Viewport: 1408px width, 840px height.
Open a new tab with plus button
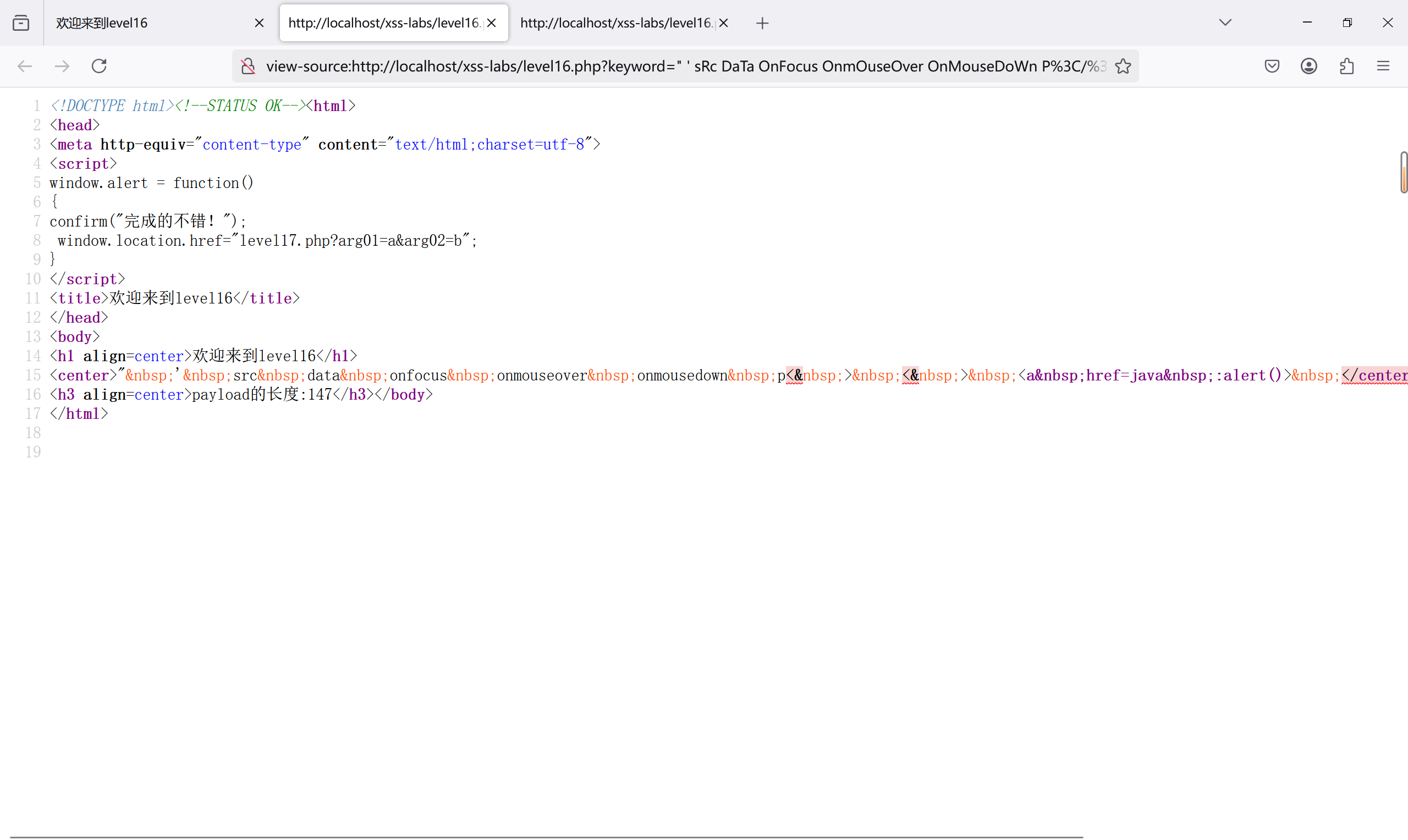[x=762, y=23]
